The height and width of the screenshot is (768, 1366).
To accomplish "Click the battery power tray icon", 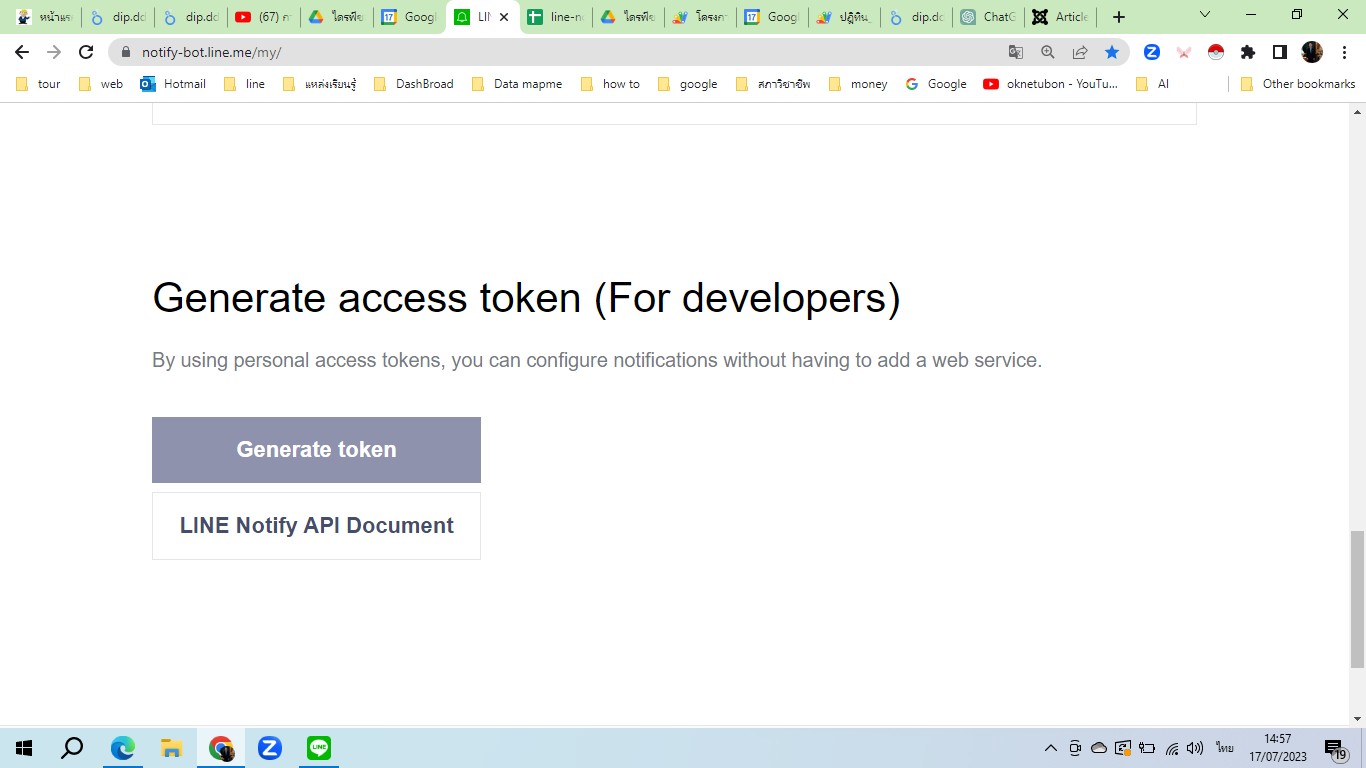I will (x=1147, y=748).
